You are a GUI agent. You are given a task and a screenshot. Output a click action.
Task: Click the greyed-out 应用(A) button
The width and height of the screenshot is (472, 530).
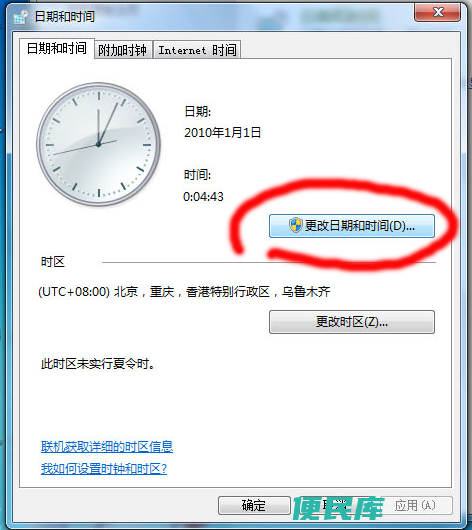[416, 505]
